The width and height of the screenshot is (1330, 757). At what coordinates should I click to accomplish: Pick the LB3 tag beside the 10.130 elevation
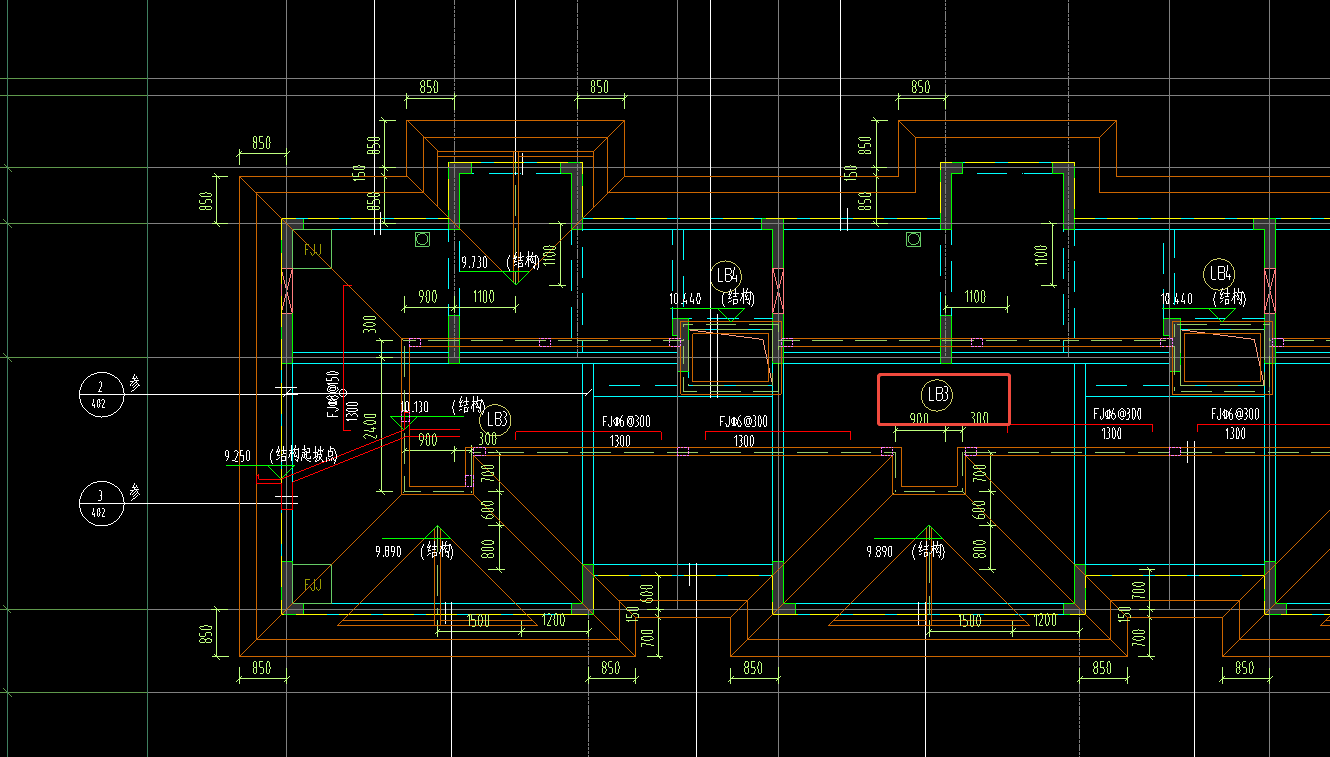click(x=496, y=420)
